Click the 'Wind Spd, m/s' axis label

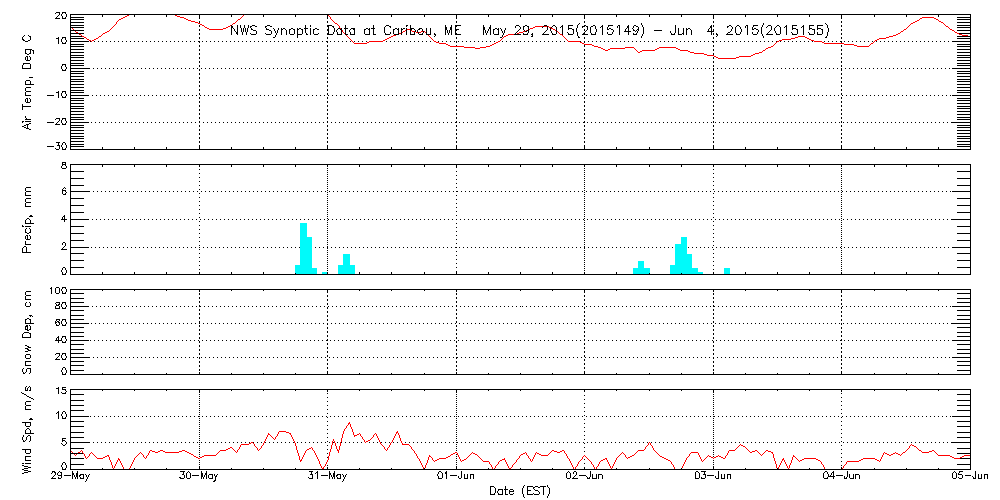(27, 427)
